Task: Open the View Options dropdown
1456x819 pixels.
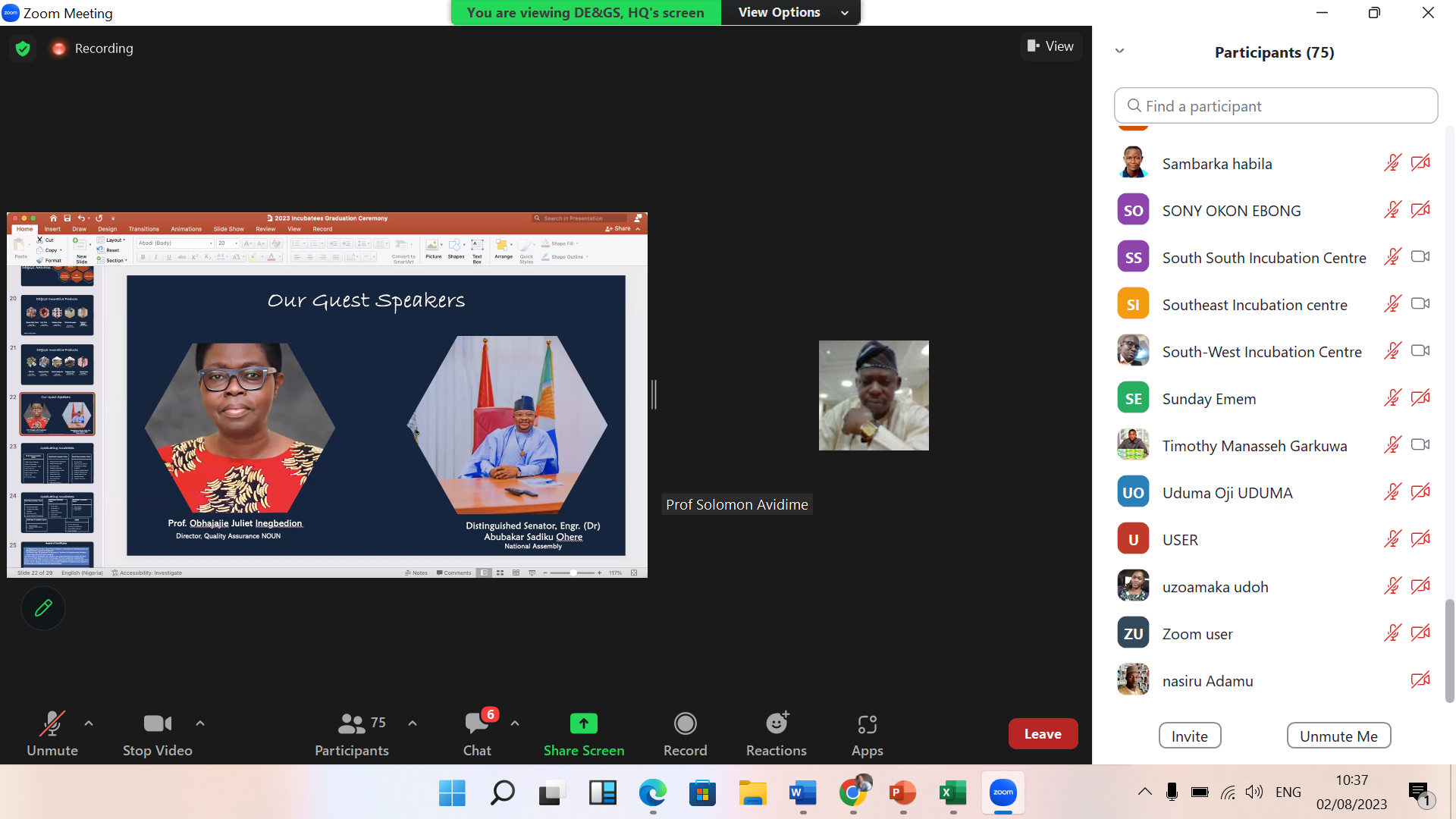Action: point(791,13)
